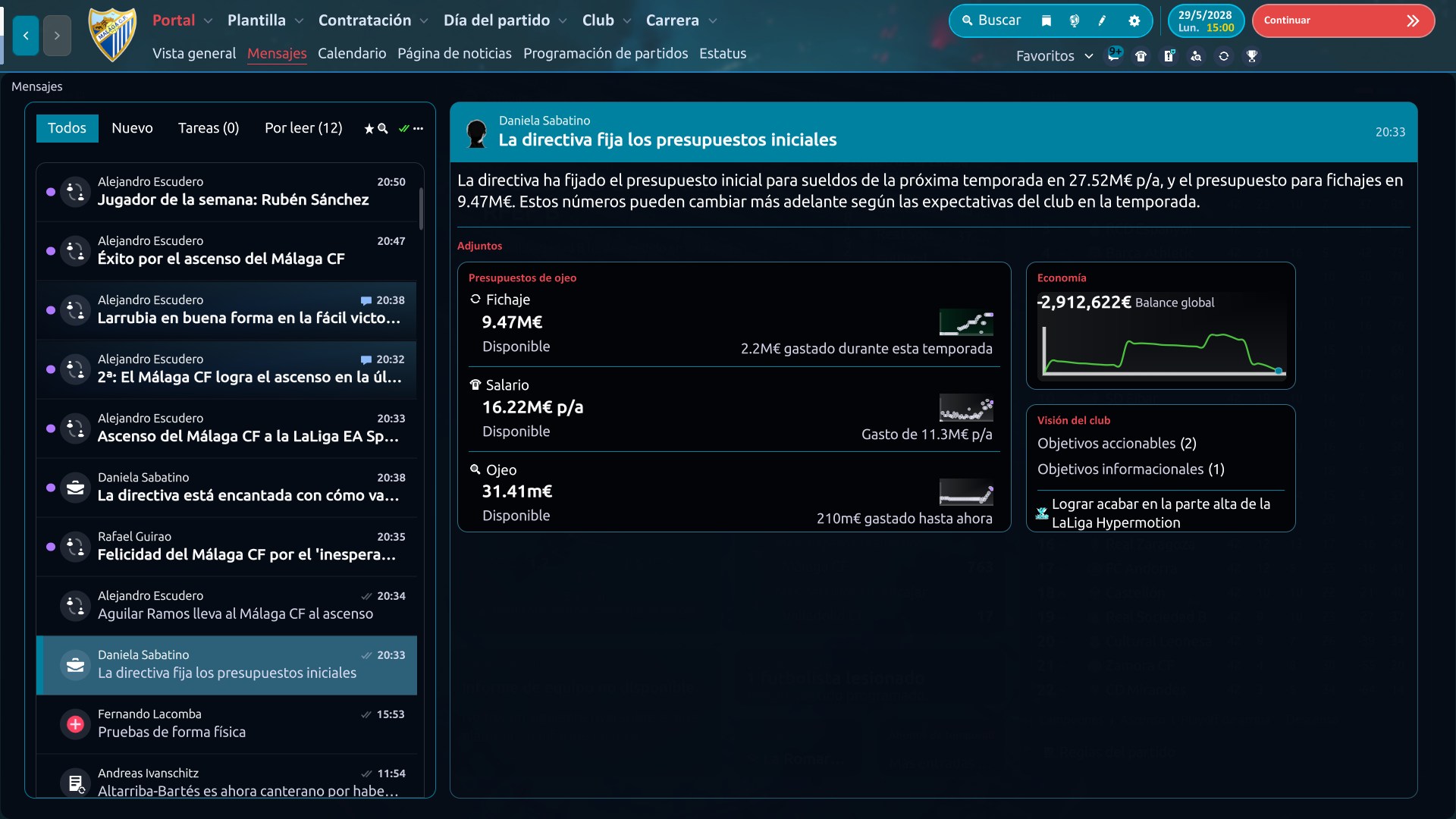Open the Calendario subtab
The image size is (1456, 819).
click(352, 53)
